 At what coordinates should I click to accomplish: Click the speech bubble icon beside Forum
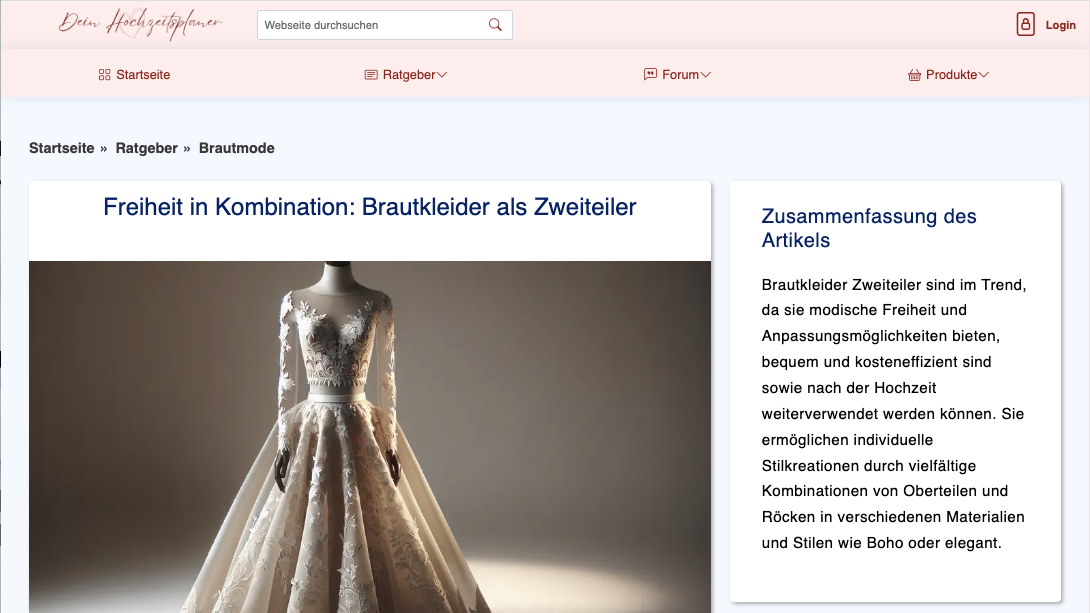coord(648,74)
